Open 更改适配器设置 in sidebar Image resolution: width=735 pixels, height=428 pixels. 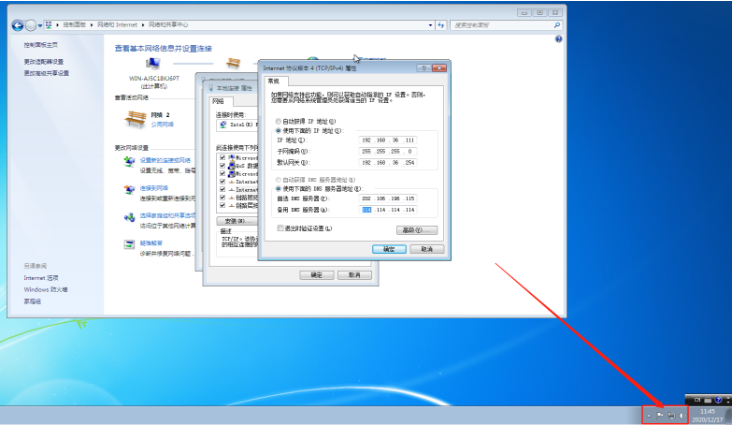tap(44, 62)
